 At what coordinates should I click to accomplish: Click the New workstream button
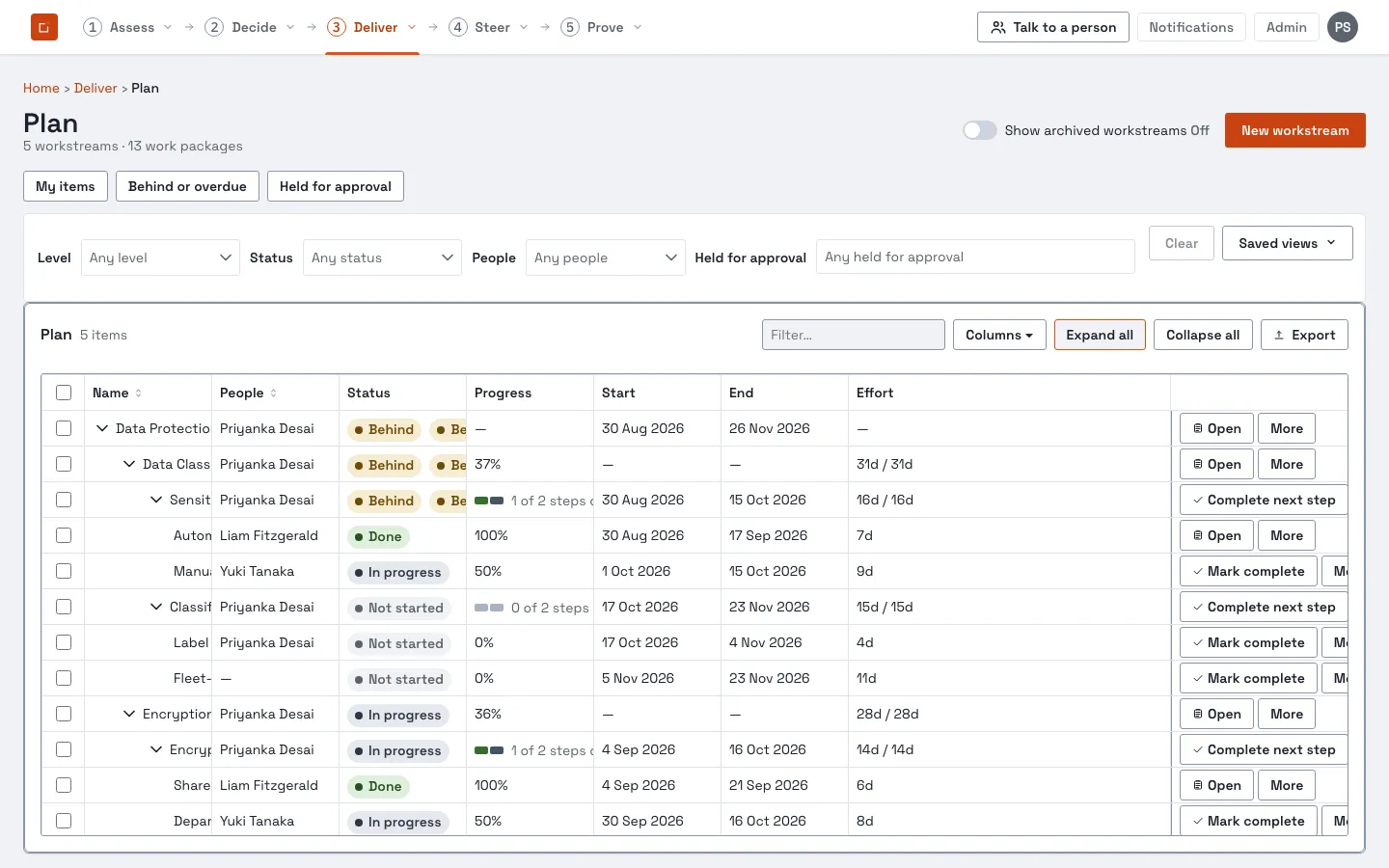pos(1294,130)
